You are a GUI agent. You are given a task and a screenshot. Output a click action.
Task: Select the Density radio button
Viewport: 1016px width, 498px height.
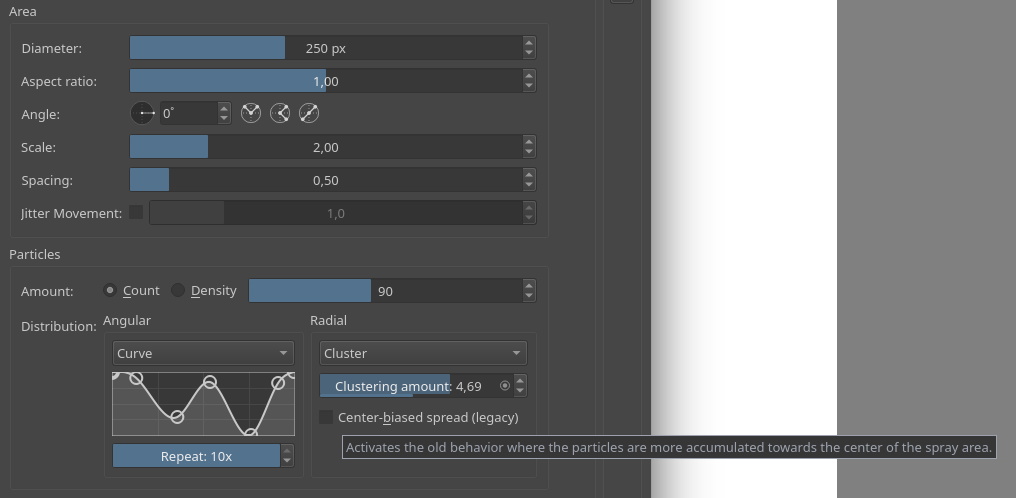pyautogui.click(x=178, y=290)
